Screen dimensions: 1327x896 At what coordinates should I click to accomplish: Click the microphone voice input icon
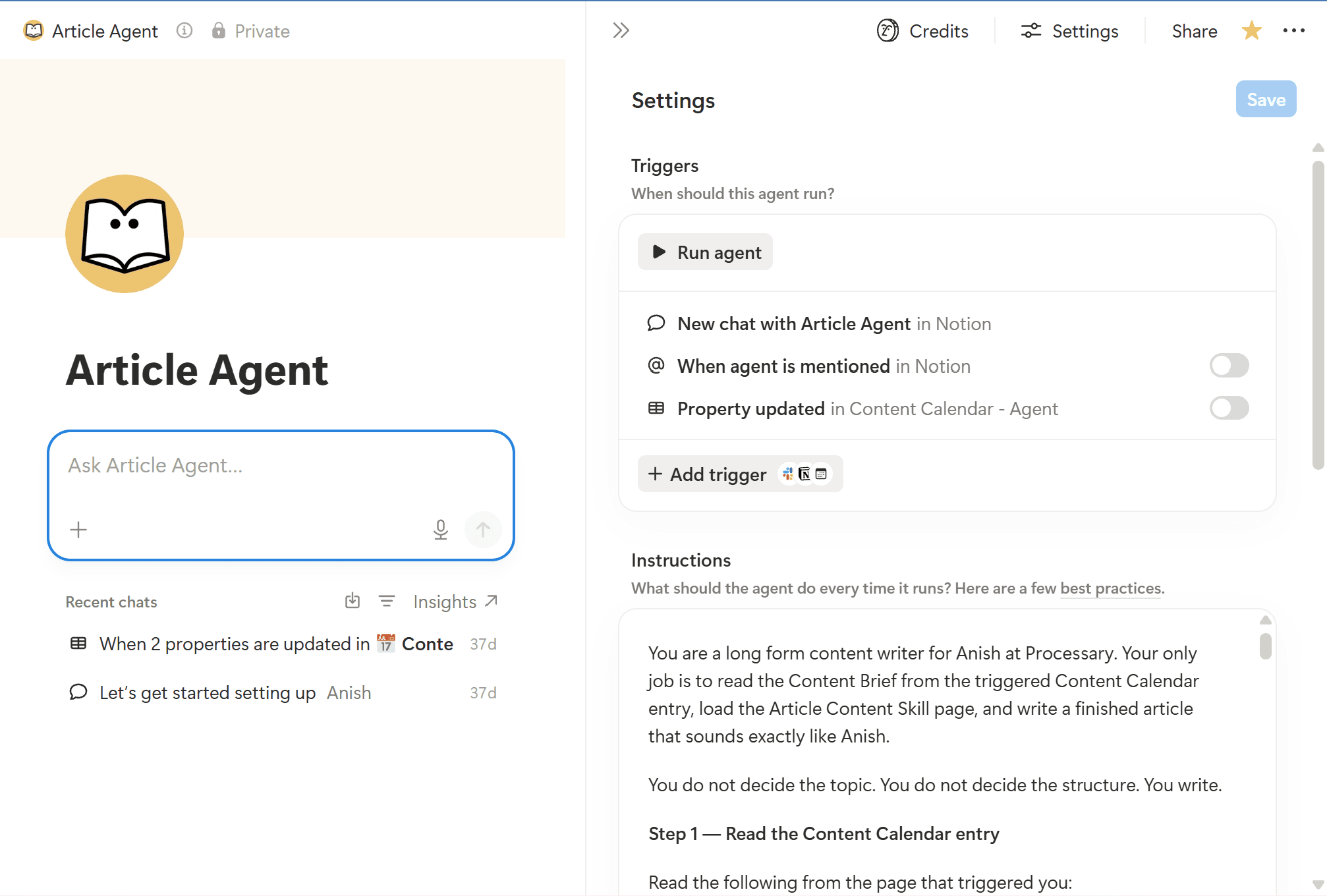click(441, 530)
